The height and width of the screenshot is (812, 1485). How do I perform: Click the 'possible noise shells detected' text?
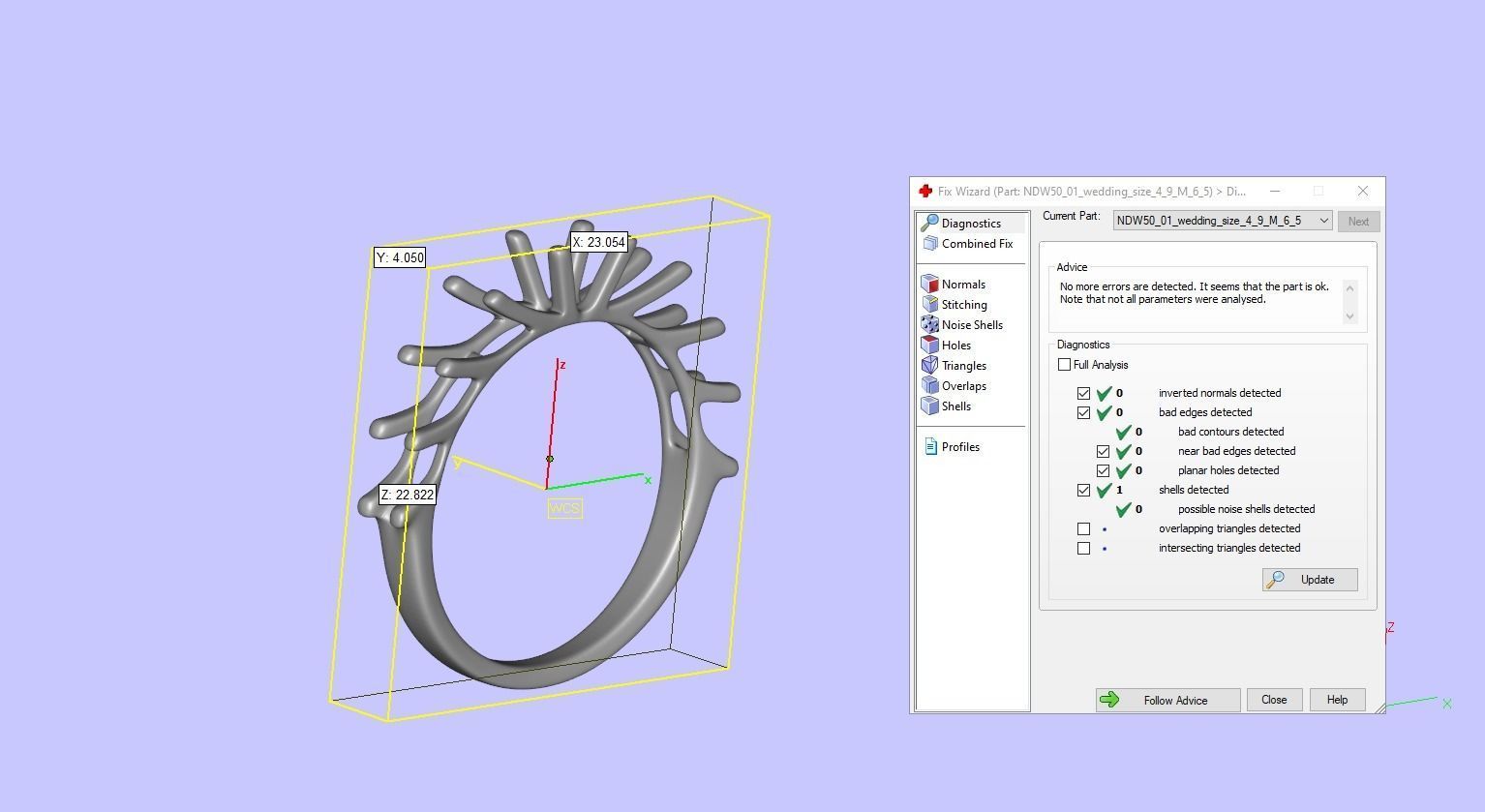coord(1246,509)
